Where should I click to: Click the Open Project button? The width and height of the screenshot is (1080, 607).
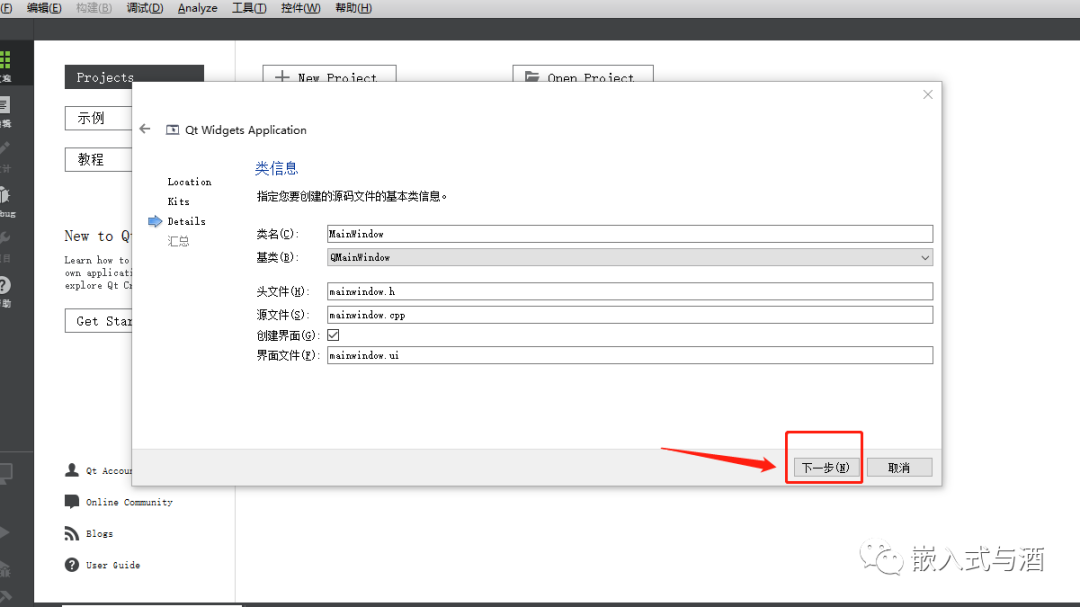[583, 74]
